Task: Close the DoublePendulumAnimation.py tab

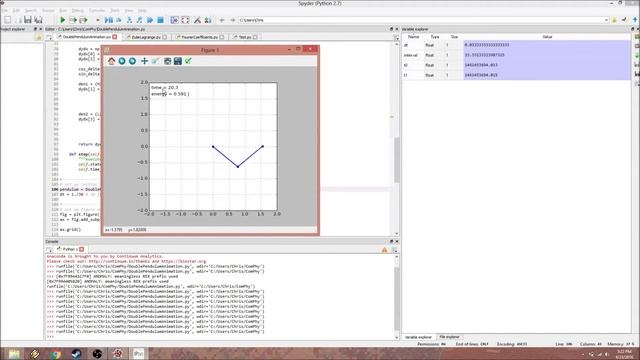Action: point(115,37)
